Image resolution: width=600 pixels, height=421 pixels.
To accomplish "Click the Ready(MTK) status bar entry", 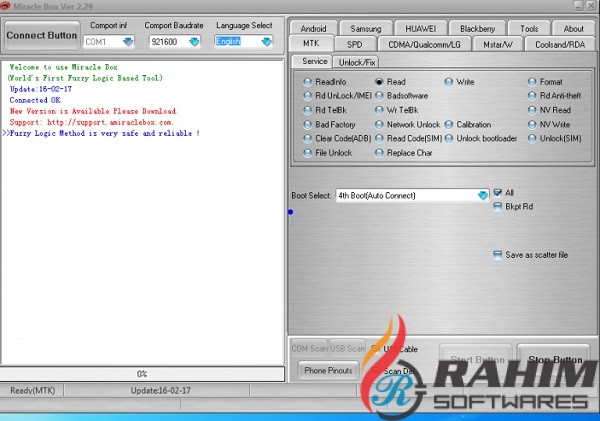I will pyautogui.click(x=33, y=391).
